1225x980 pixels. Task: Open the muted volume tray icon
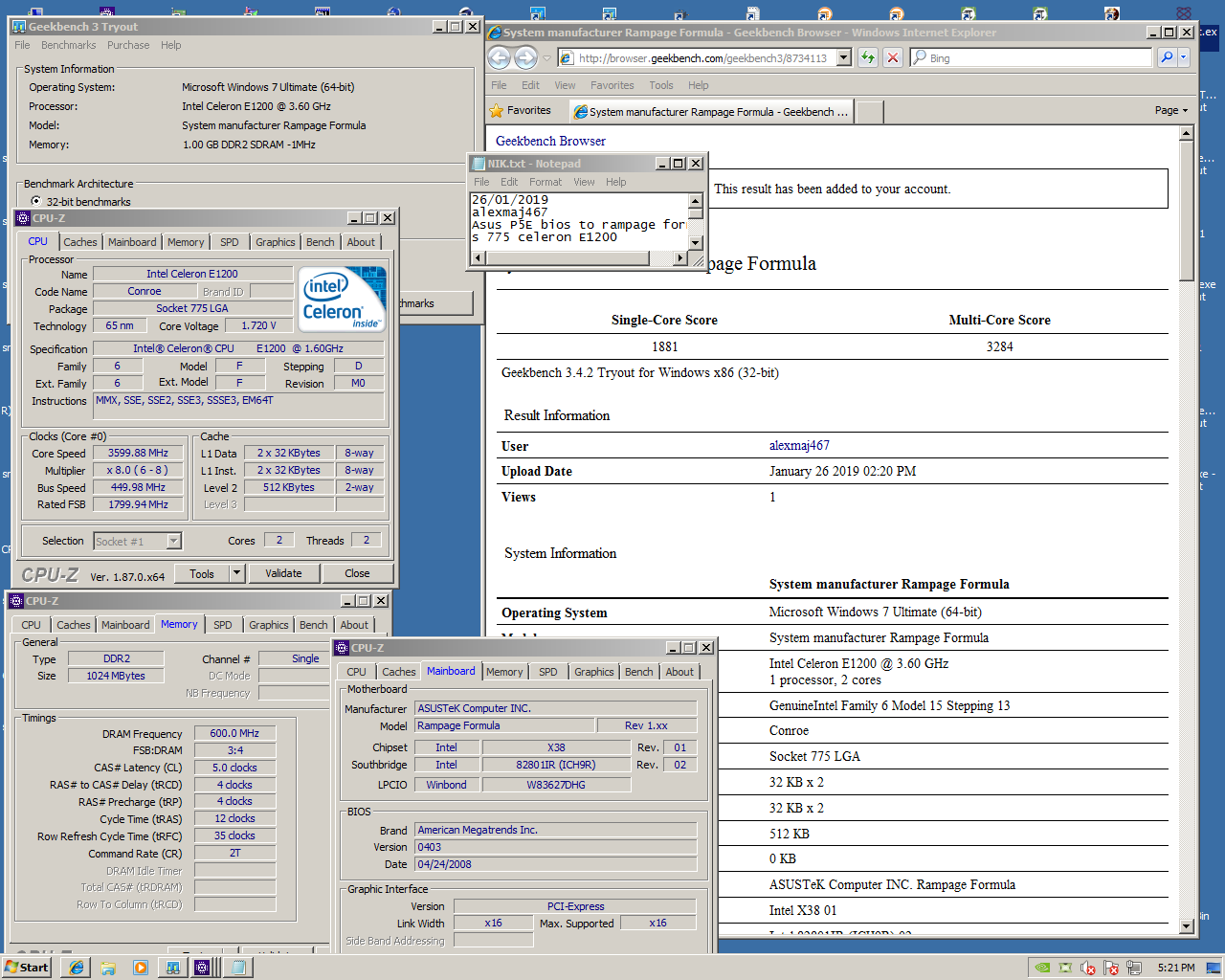tap(1088, 968)
